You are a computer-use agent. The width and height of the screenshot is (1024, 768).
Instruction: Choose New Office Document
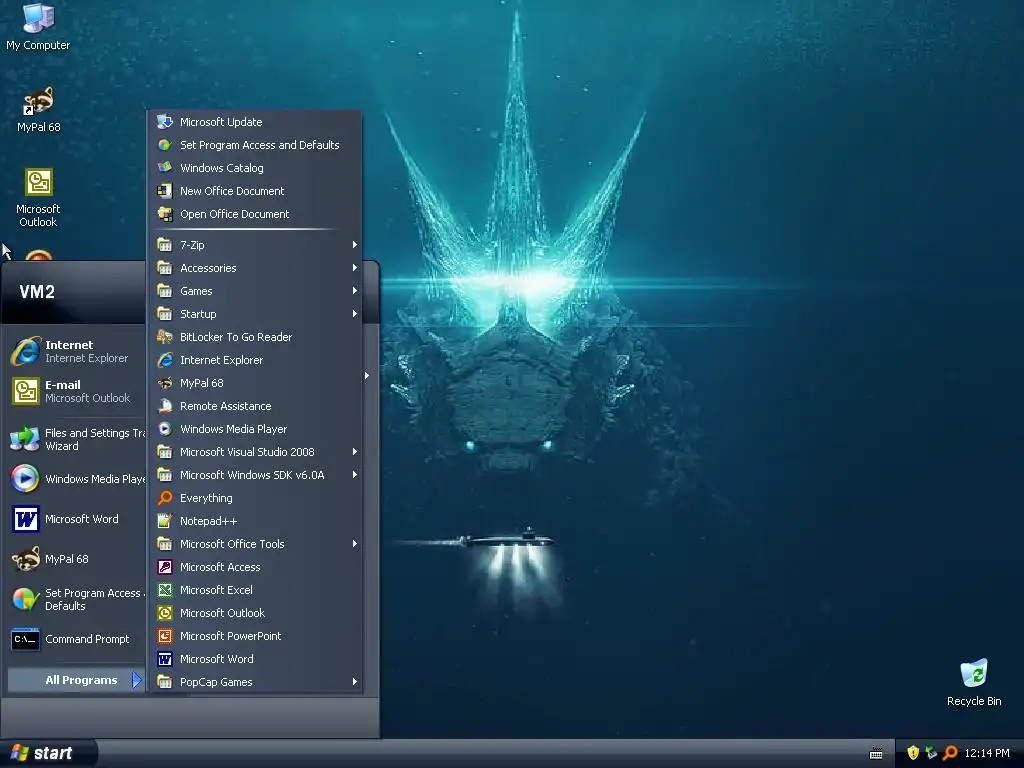[255, 191]
